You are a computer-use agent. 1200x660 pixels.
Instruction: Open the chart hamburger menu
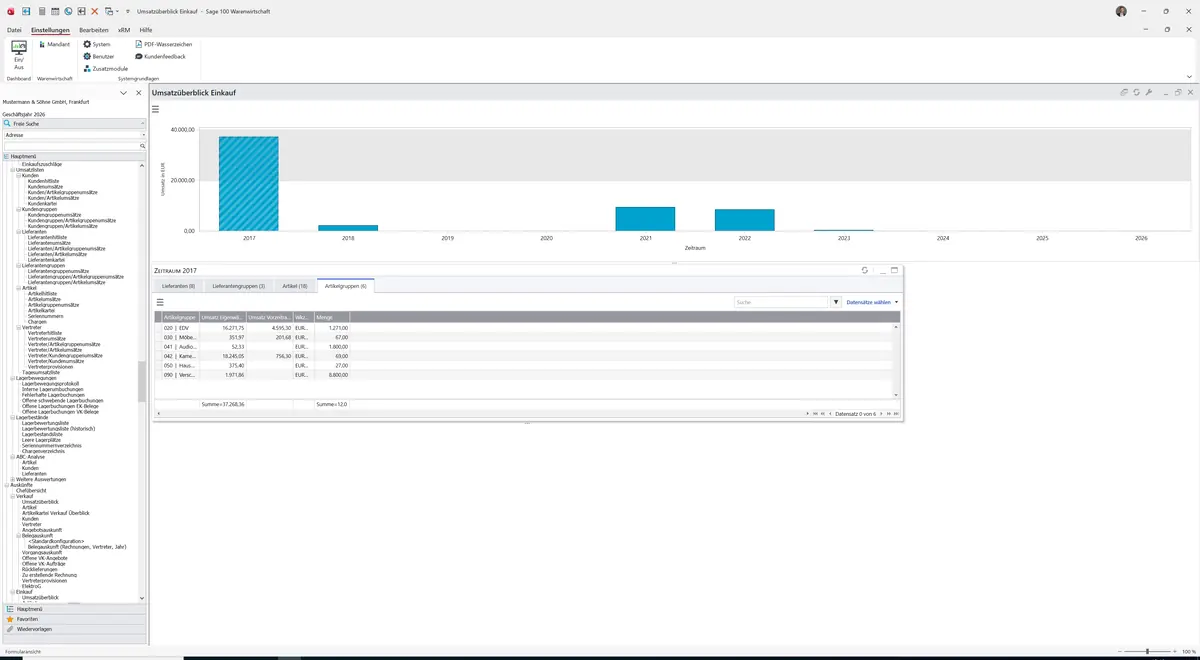click(x=156, y=108)
